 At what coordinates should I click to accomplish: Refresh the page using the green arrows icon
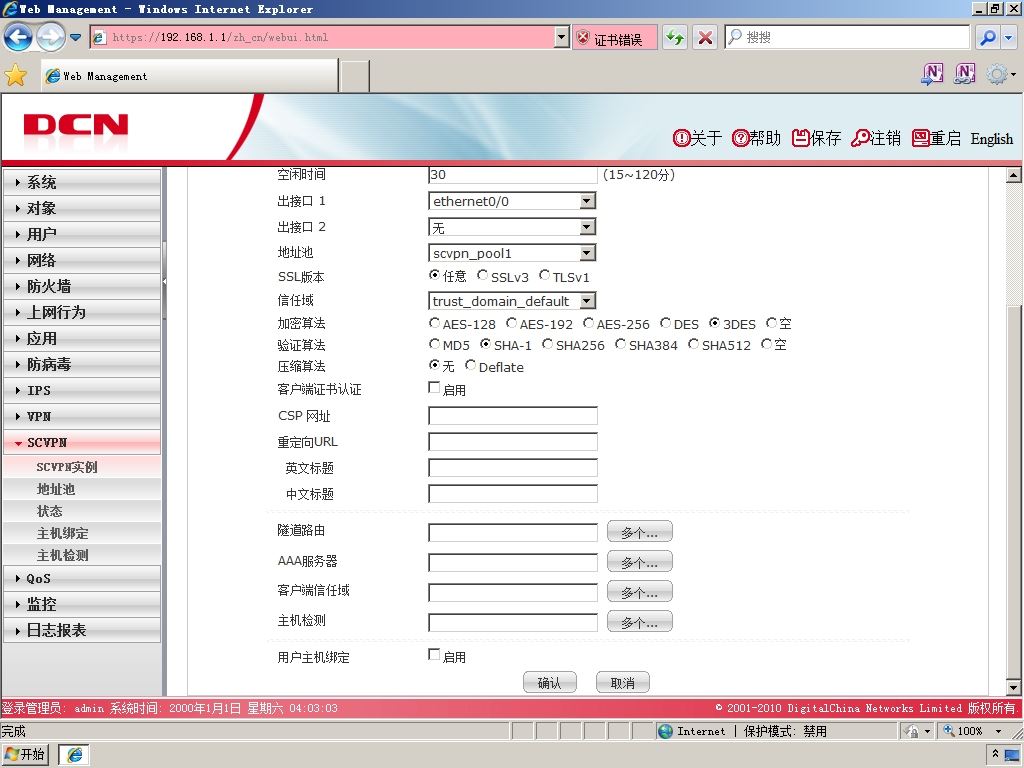(x=675, y=37)
